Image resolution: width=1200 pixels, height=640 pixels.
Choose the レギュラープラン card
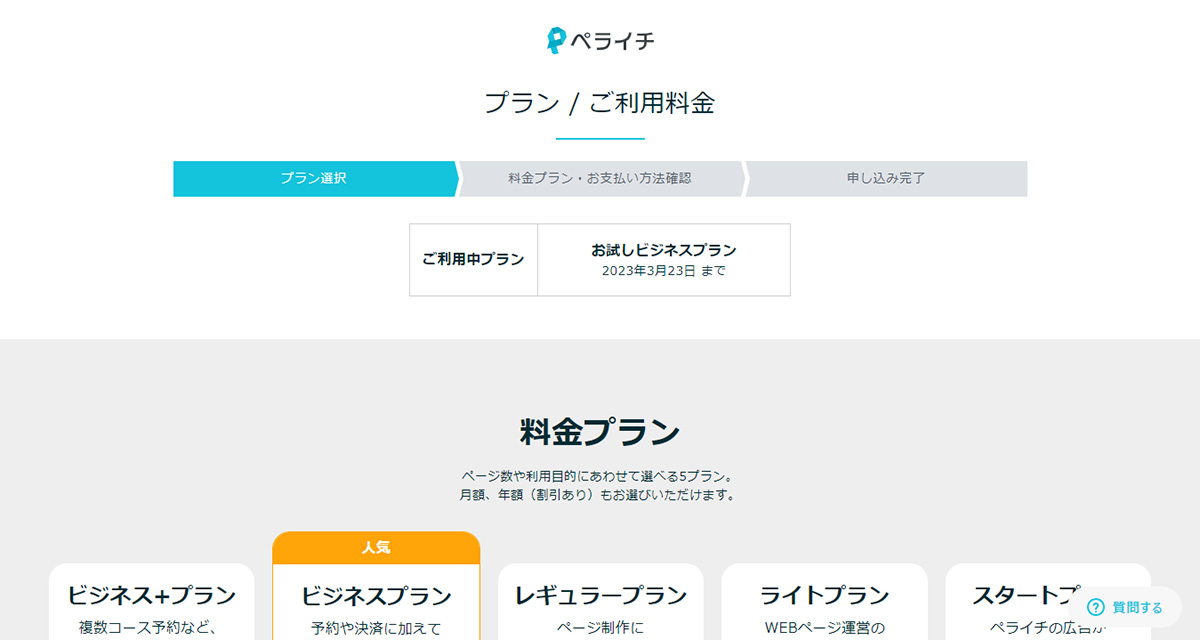point(601,601)
